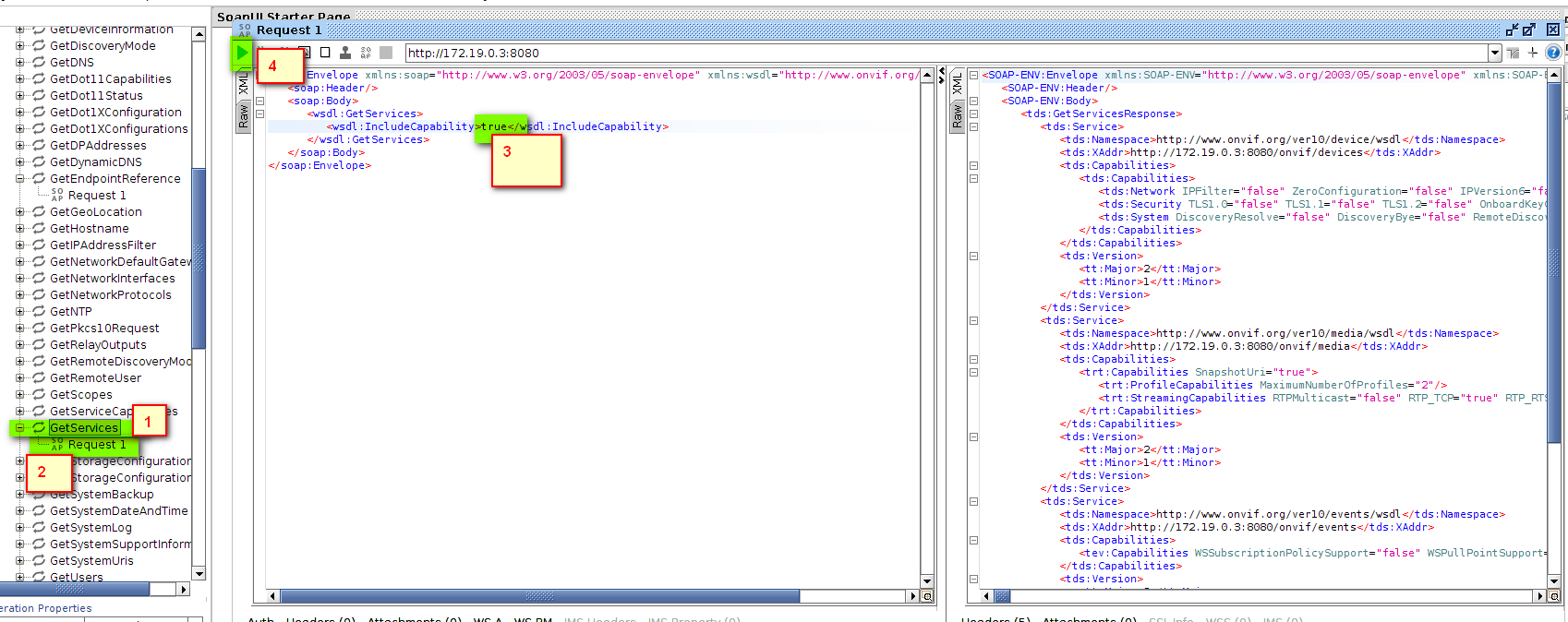Switch request editor to the XML tab
The width and height of the screenshot is (1568, 622).
[x=244, y=83]
